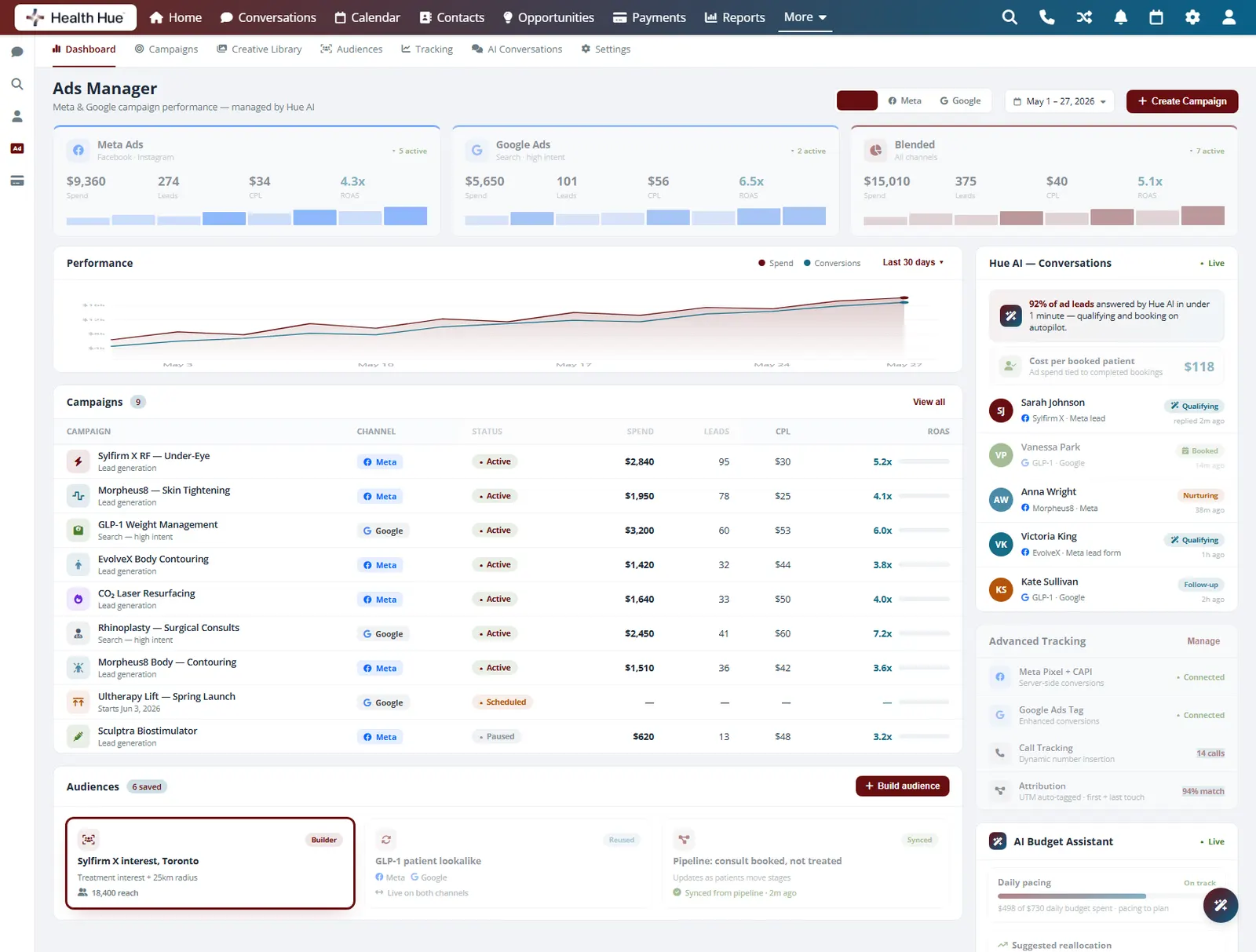Open the user profile icon

pos(1229,17)
